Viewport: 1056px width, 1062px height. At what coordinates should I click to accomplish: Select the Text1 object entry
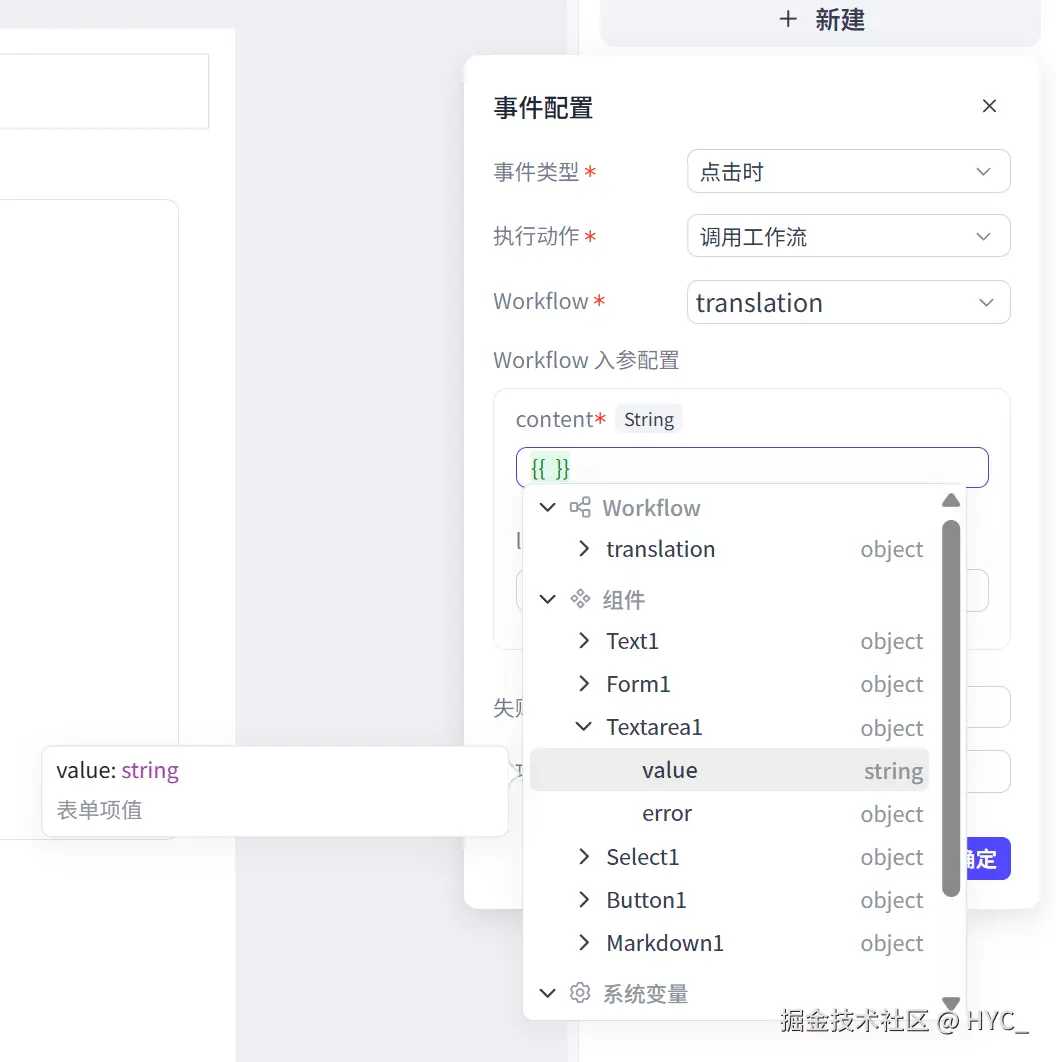point(730,641)
